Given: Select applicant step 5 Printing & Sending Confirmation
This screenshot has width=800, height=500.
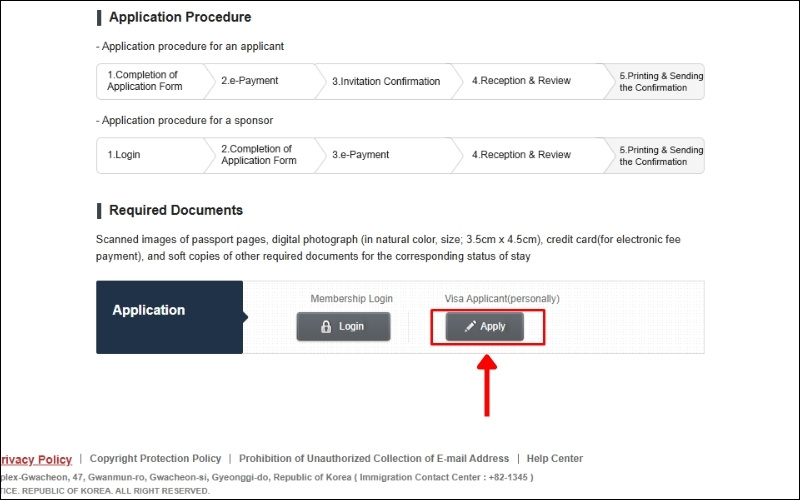Looking at the screenshot, I should pos(660,81).
